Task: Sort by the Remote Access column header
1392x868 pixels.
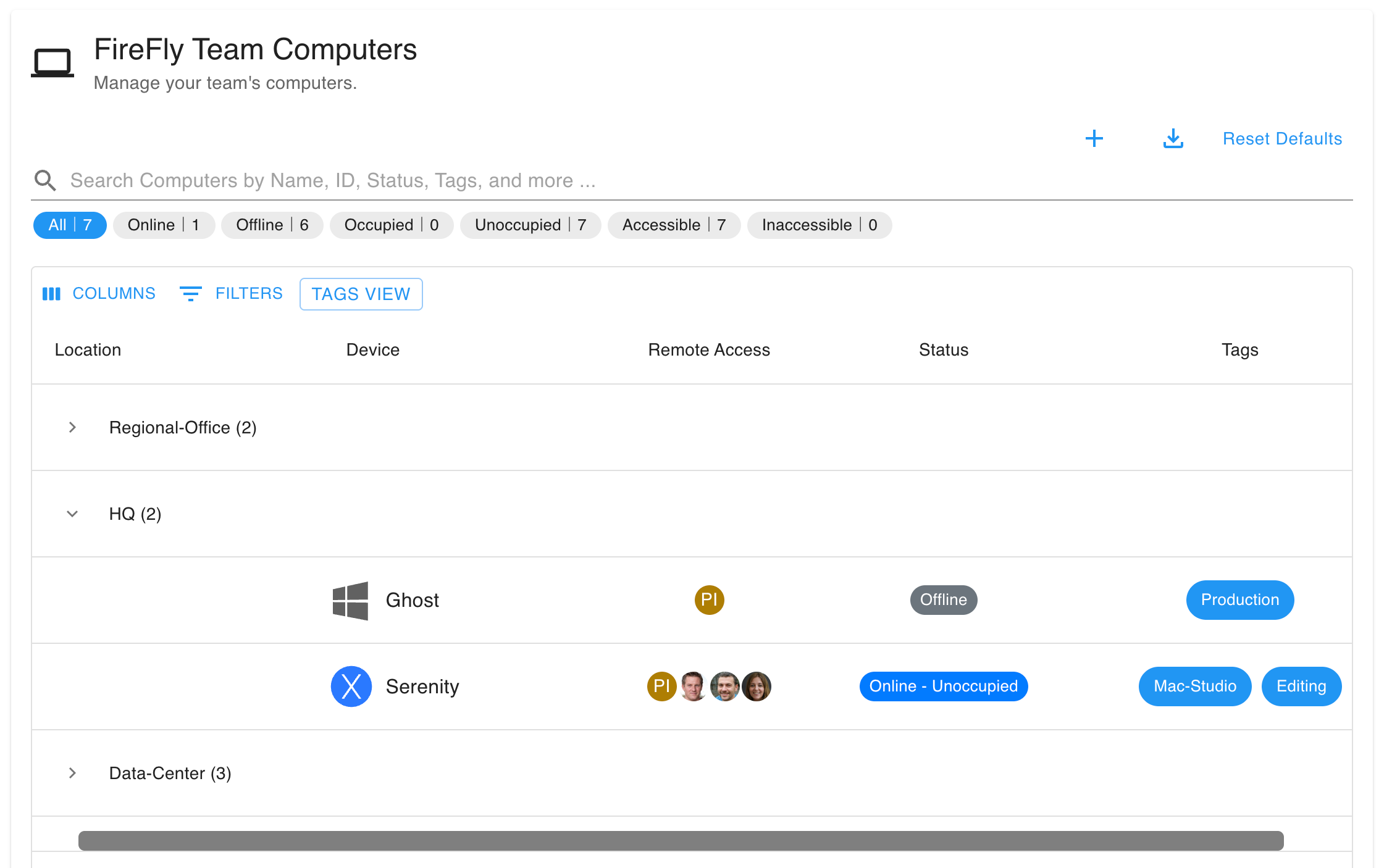Action: coord(709,350)
